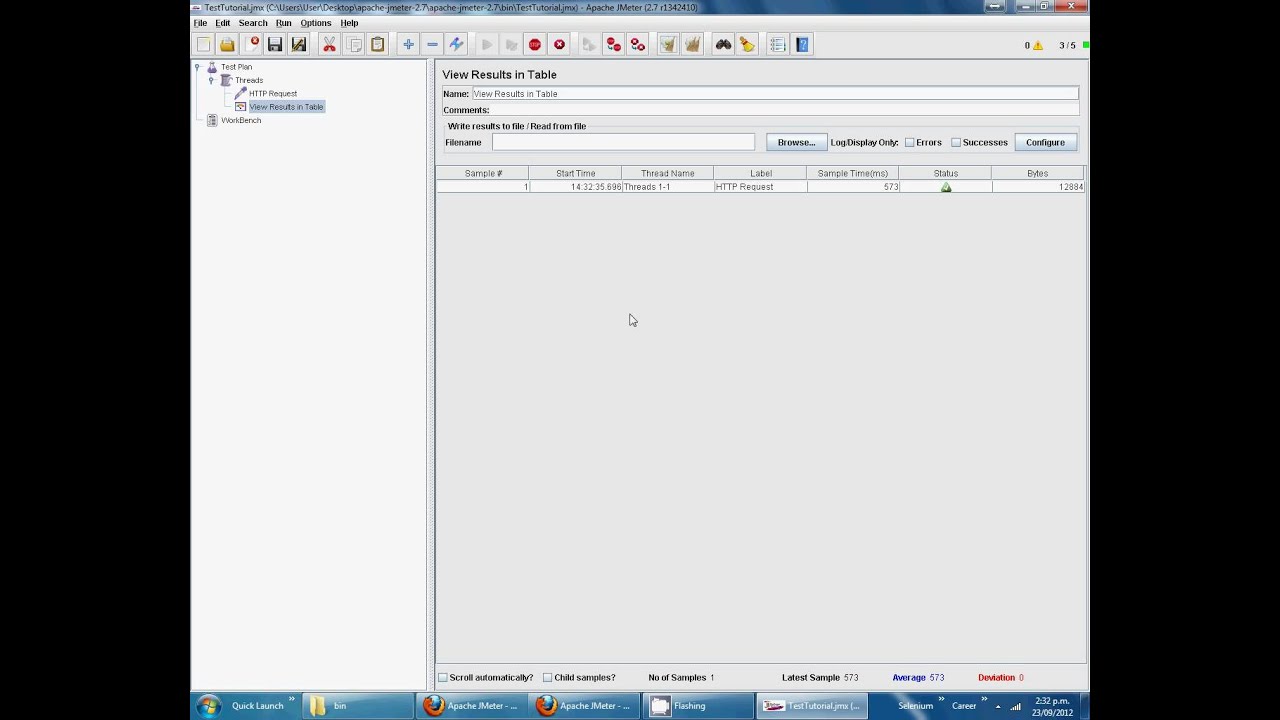
Task: Collapse the Threads tree node
Action: 211,80
